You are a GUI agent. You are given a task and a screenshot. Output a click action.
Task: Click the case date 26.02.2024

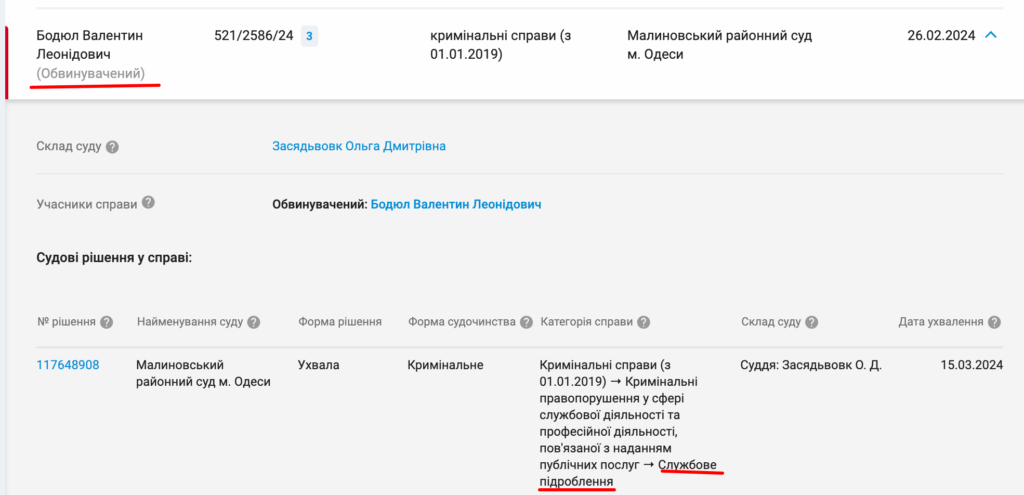coord(941,36)
